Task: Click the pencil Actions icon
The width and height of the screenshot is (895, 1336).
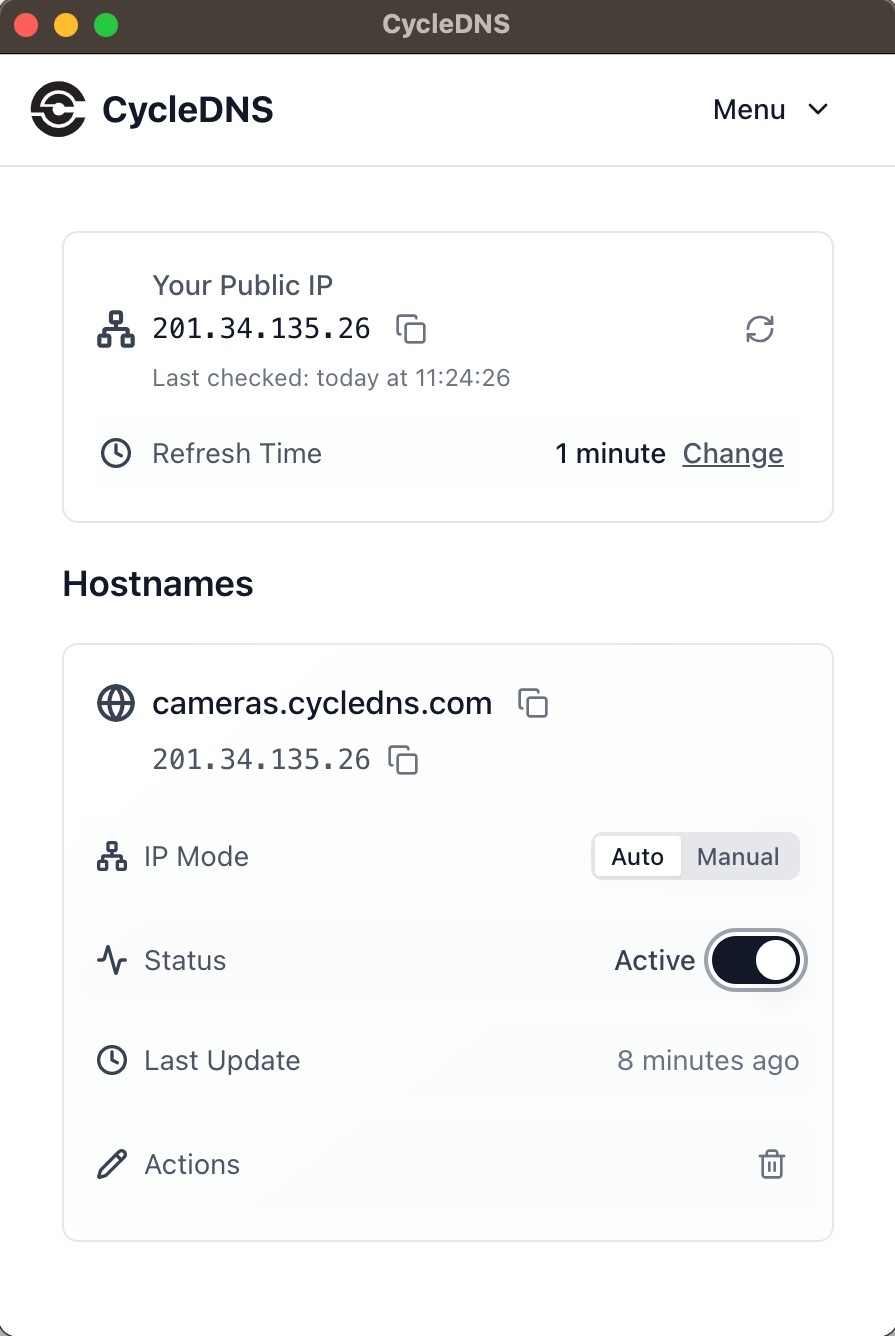Action: [x=112, y=1164]
